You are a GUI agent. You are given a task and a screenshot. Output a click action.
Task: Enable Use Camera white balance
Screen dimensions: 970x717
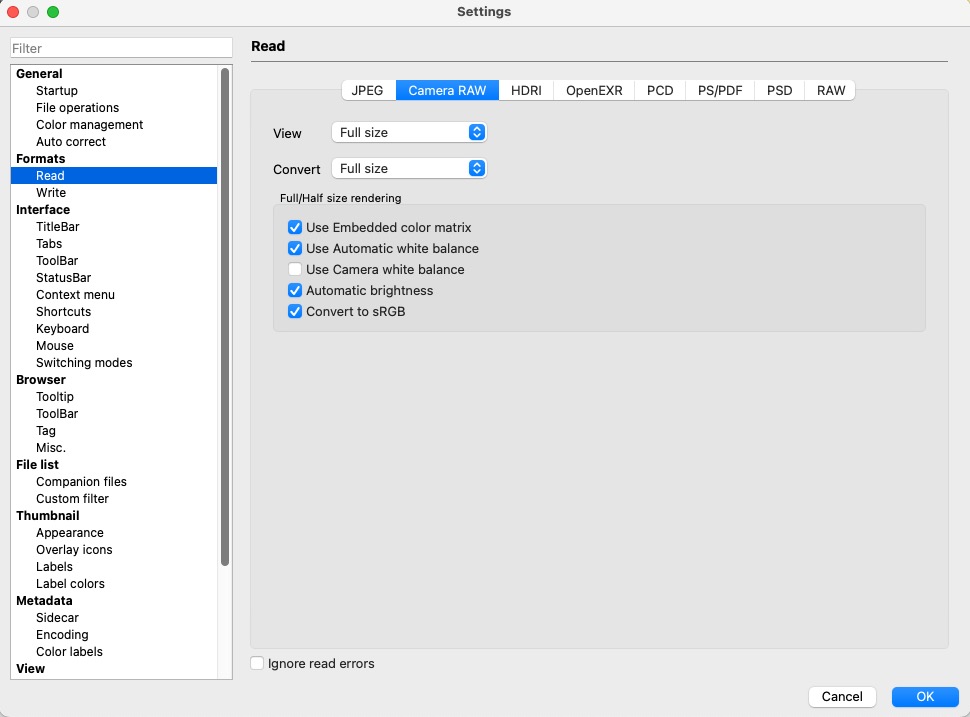pyautogui.click(x=294, y=269)
